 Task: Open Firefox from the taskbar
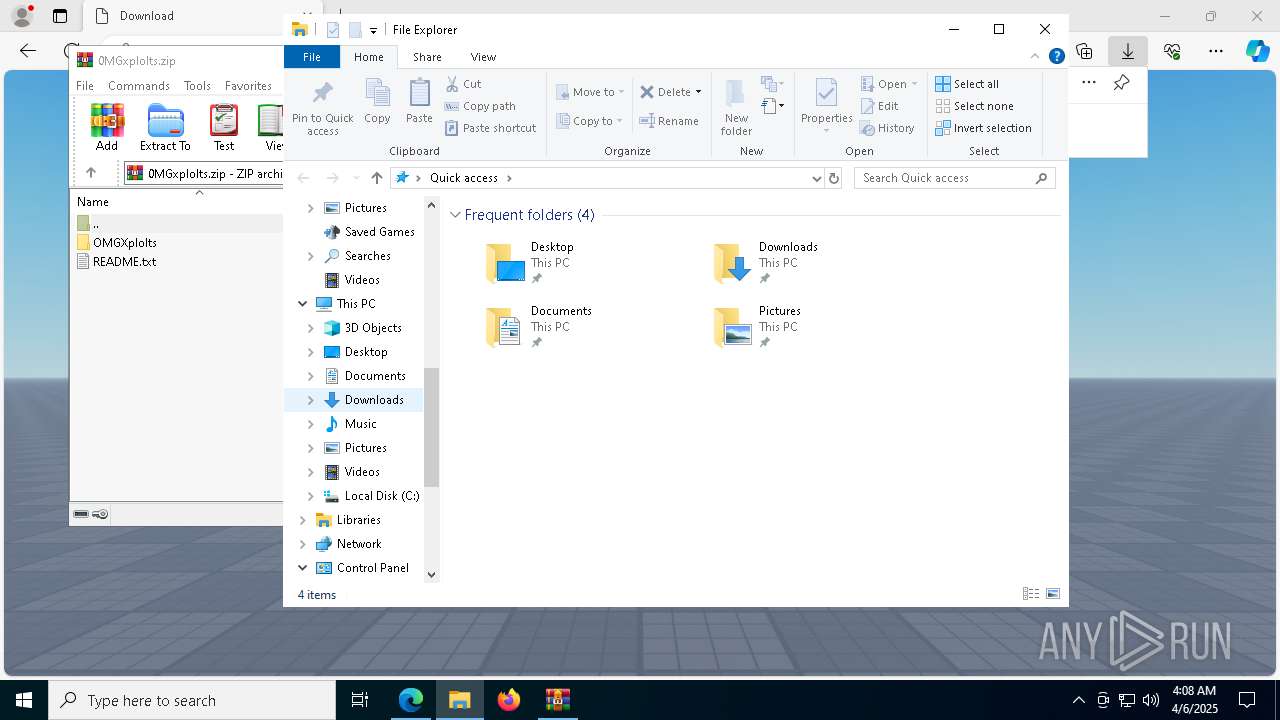pos(509,700)
